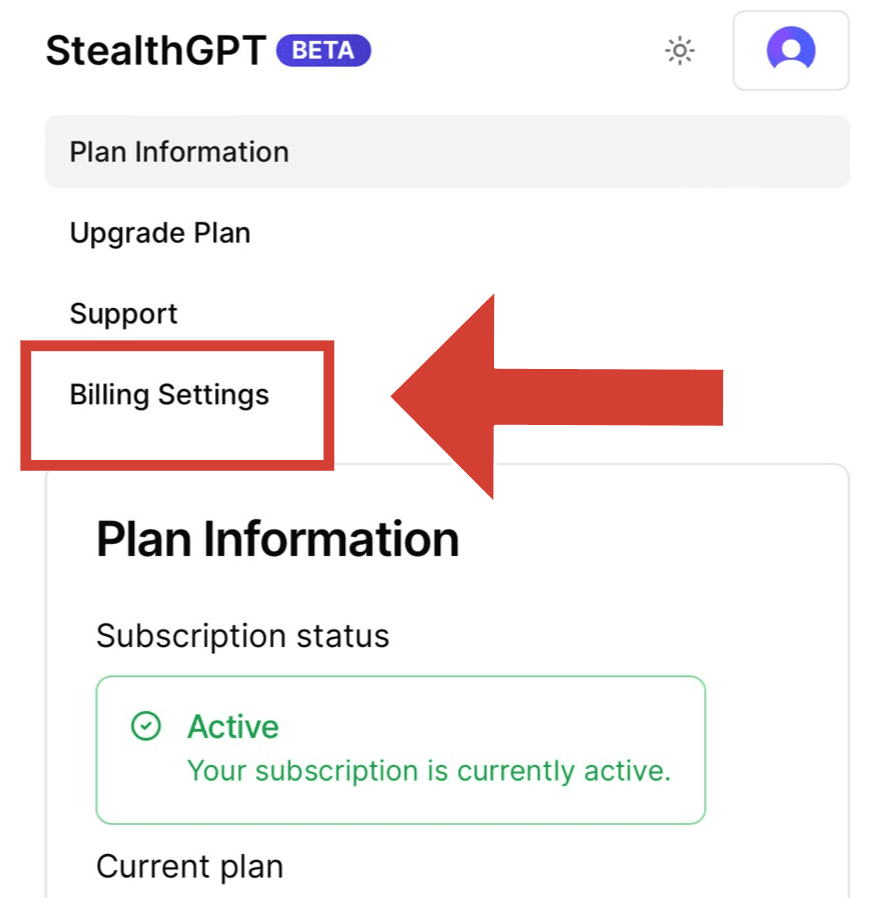Click the Plan Information card heading
The width and height of the screenshot is (882, 898).
click(x=277, y=540)
